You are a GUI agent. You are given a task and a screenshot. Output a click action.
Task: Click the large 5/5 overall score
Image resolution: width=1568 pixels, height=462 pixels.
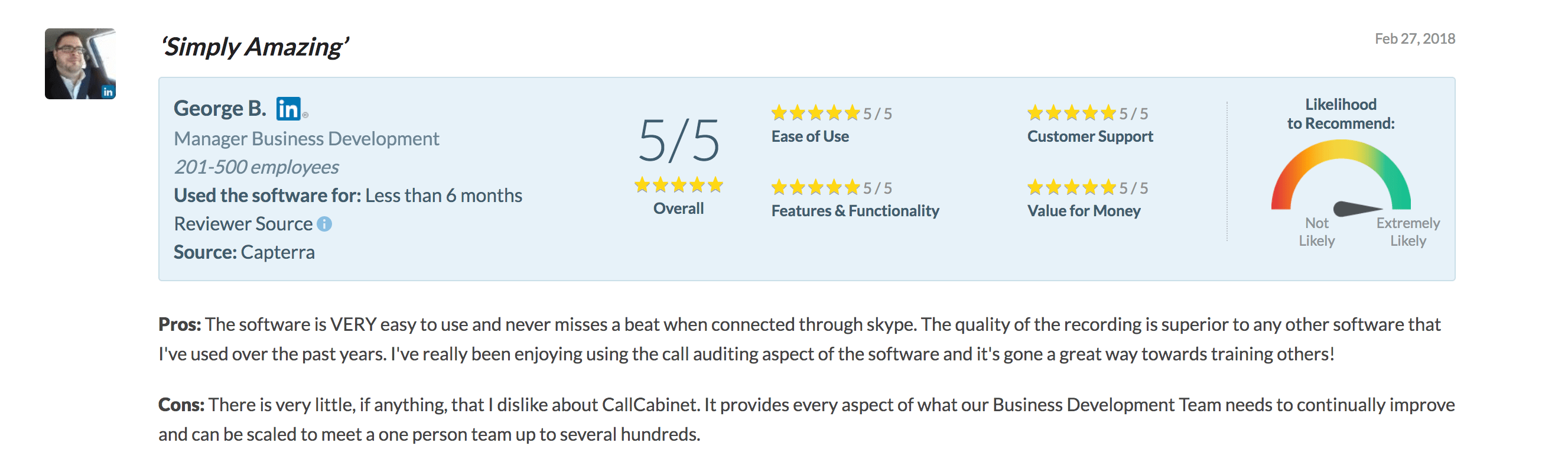[x=679, y=141]
